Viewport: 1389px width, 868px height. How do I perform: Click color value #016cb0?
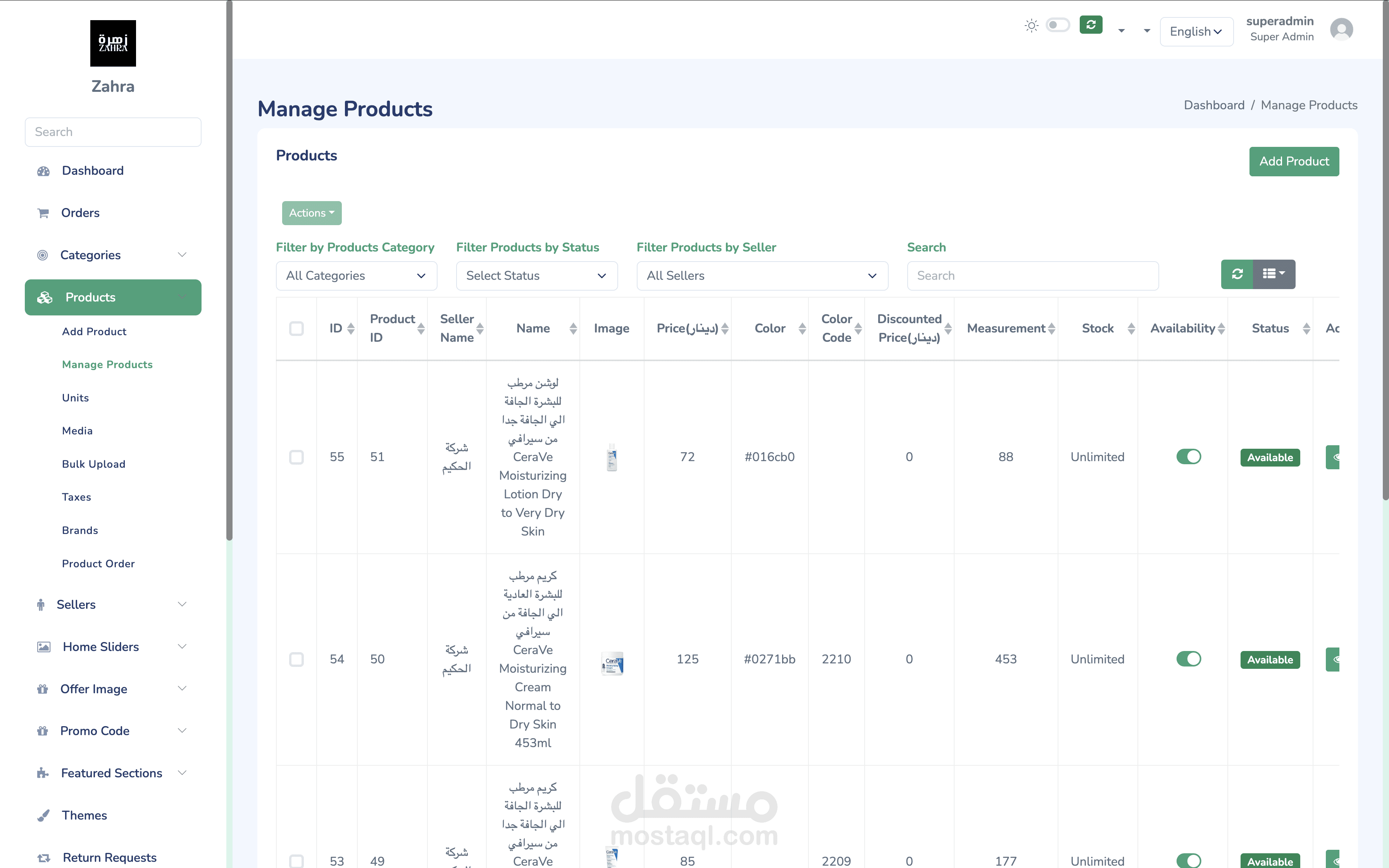770,457
